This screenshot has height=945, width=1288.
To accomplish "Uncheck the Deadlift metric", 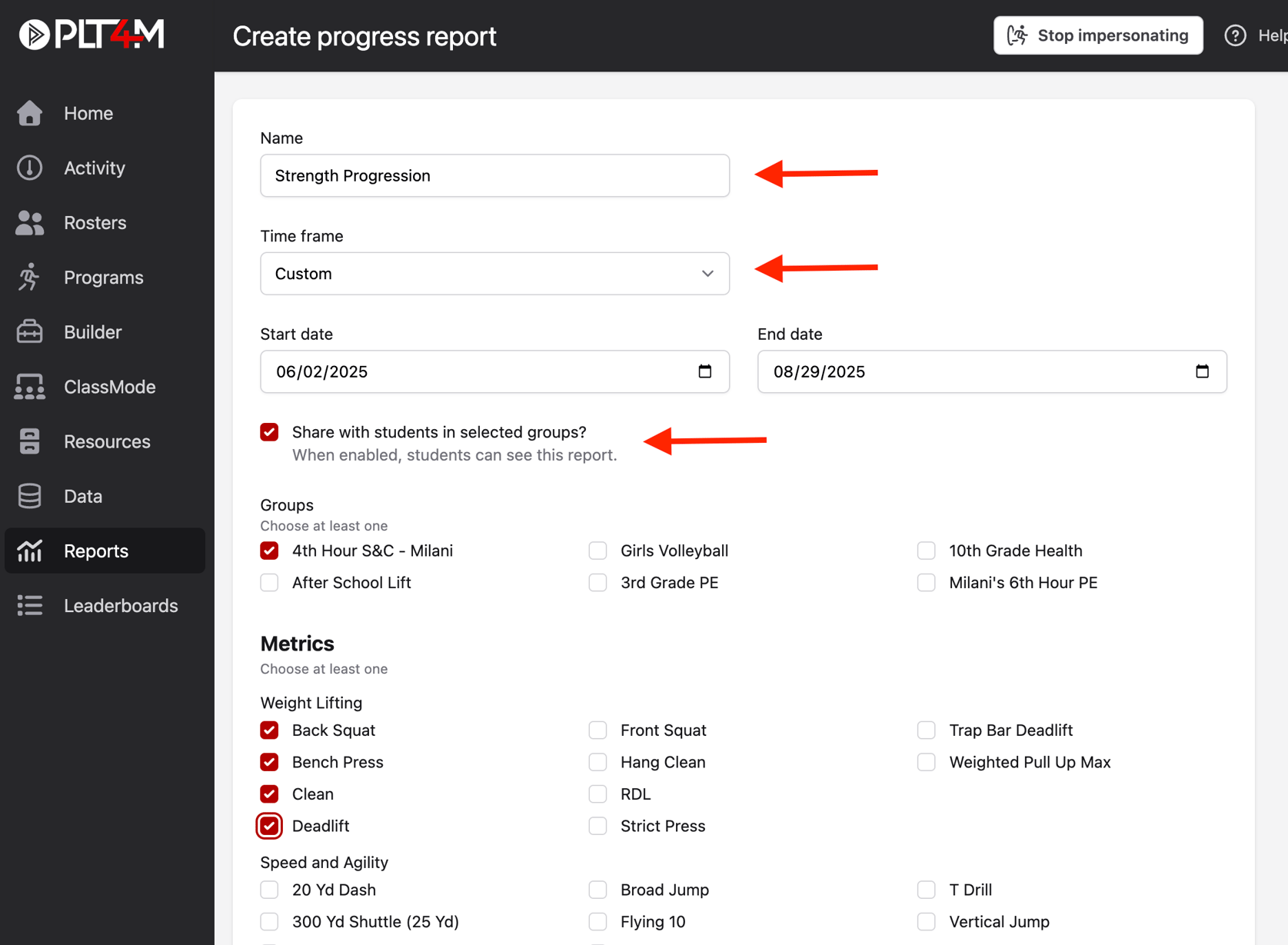I will (269, 826).
